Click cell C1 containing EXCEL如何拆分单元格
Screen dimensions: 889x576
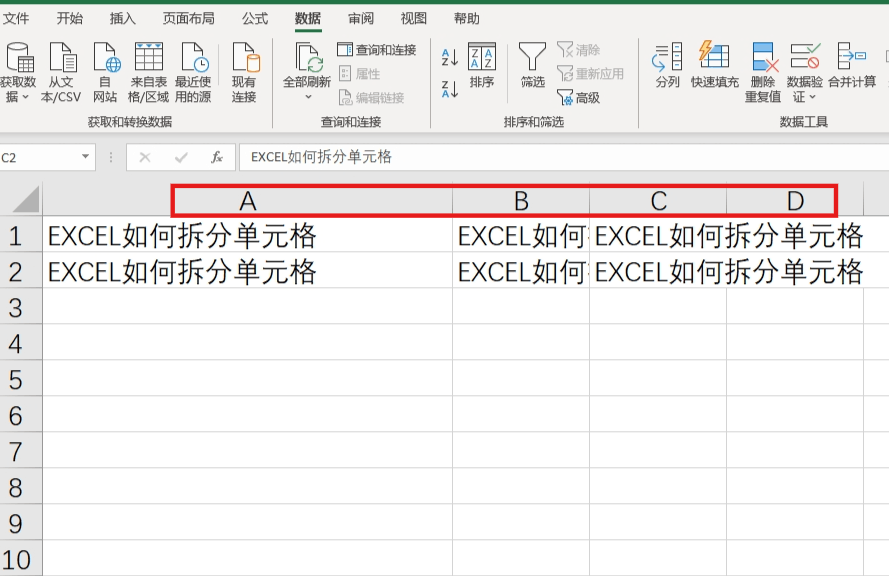[658, 236]
